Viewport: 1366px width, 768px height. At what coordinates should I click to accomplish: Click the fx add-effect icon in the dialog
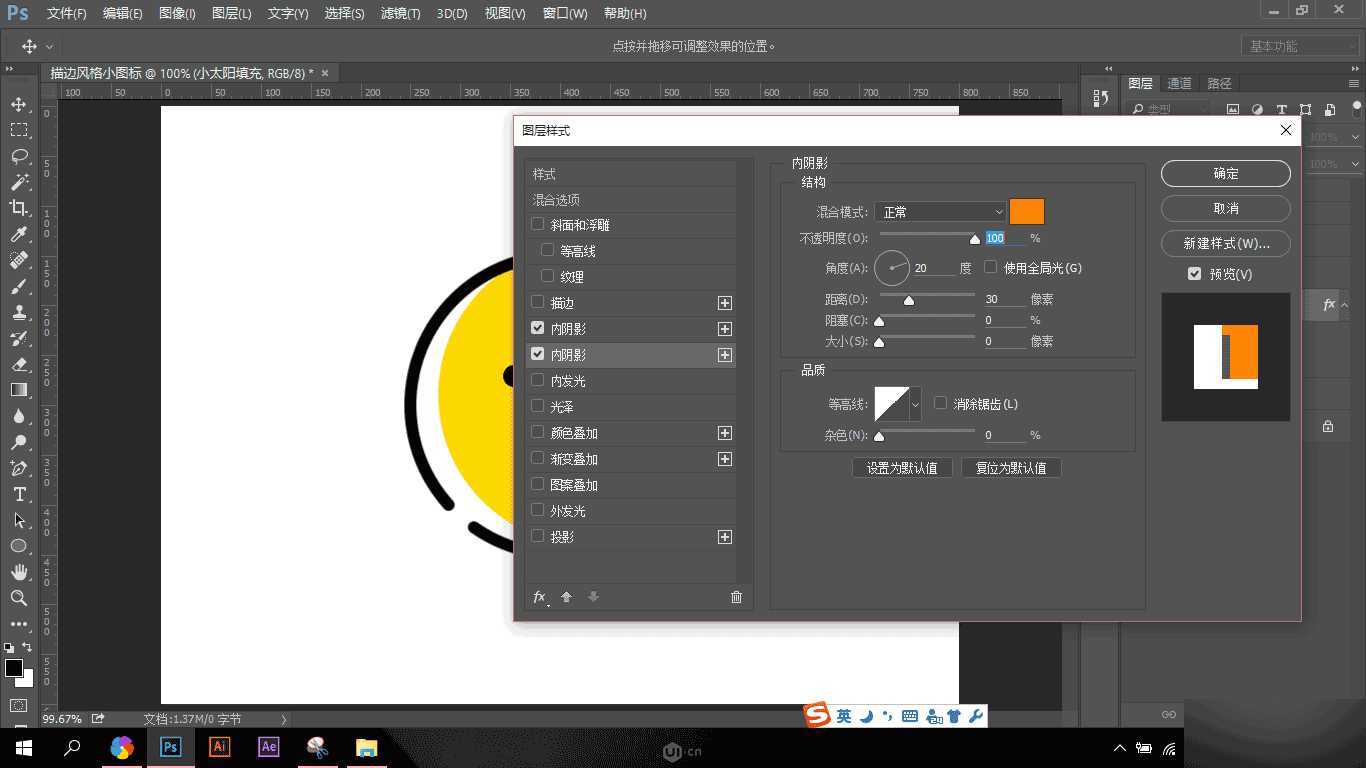[539, 597]
